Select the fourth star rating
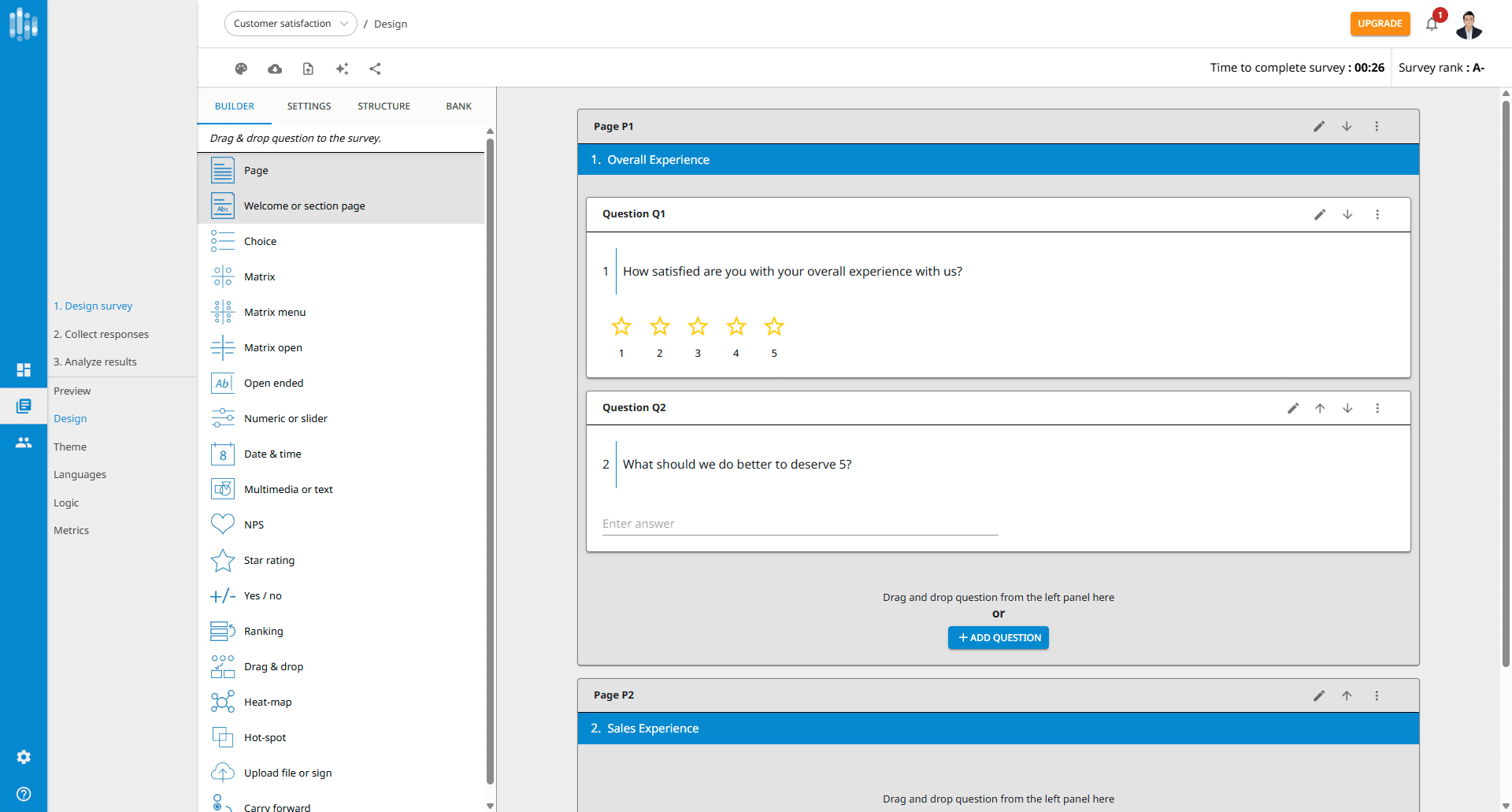The image size is (1512, 812). [736, 326]
